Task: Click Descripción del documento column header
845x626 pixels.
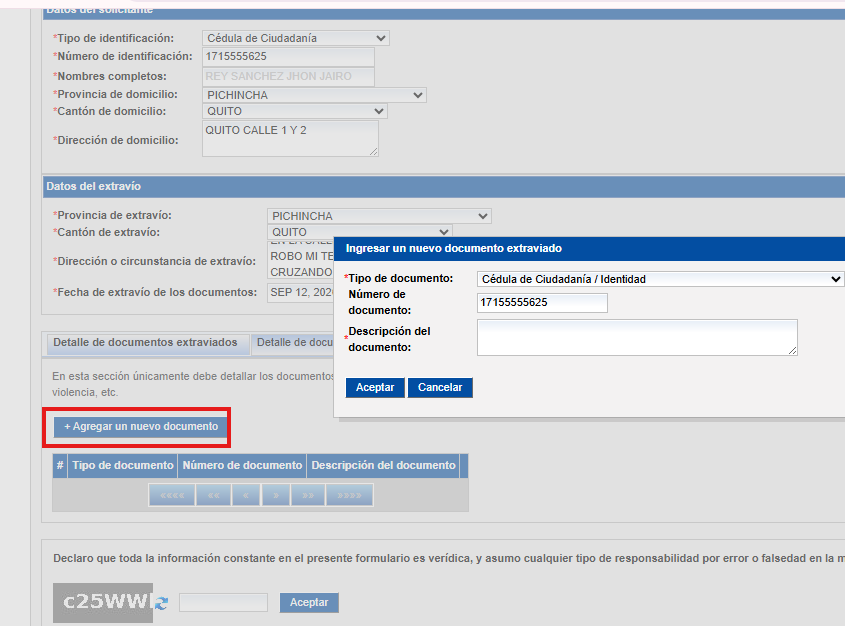Action: click(x=384, y=465)
